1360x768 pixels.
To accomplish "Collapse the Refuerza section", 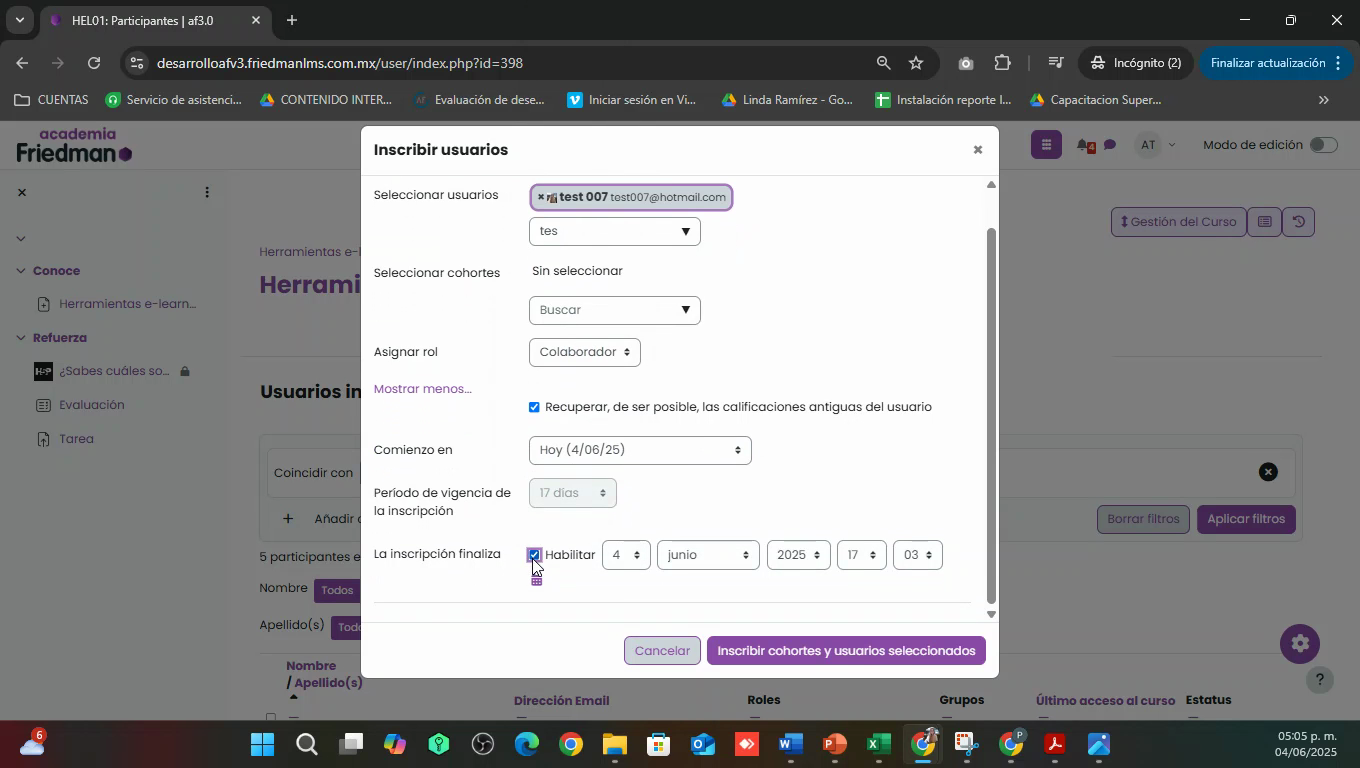I will click(20, 338).
